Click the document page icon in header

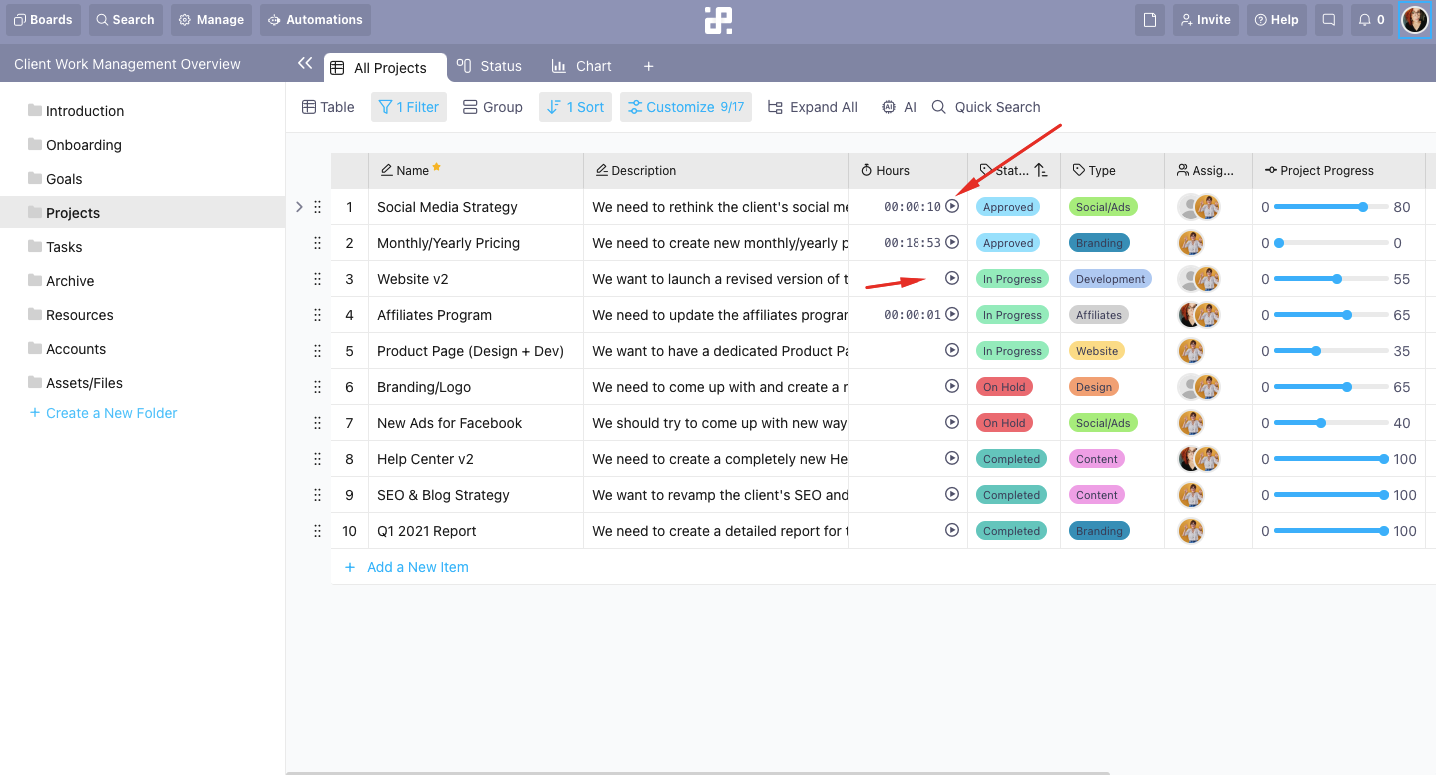tap(1150, 20)
